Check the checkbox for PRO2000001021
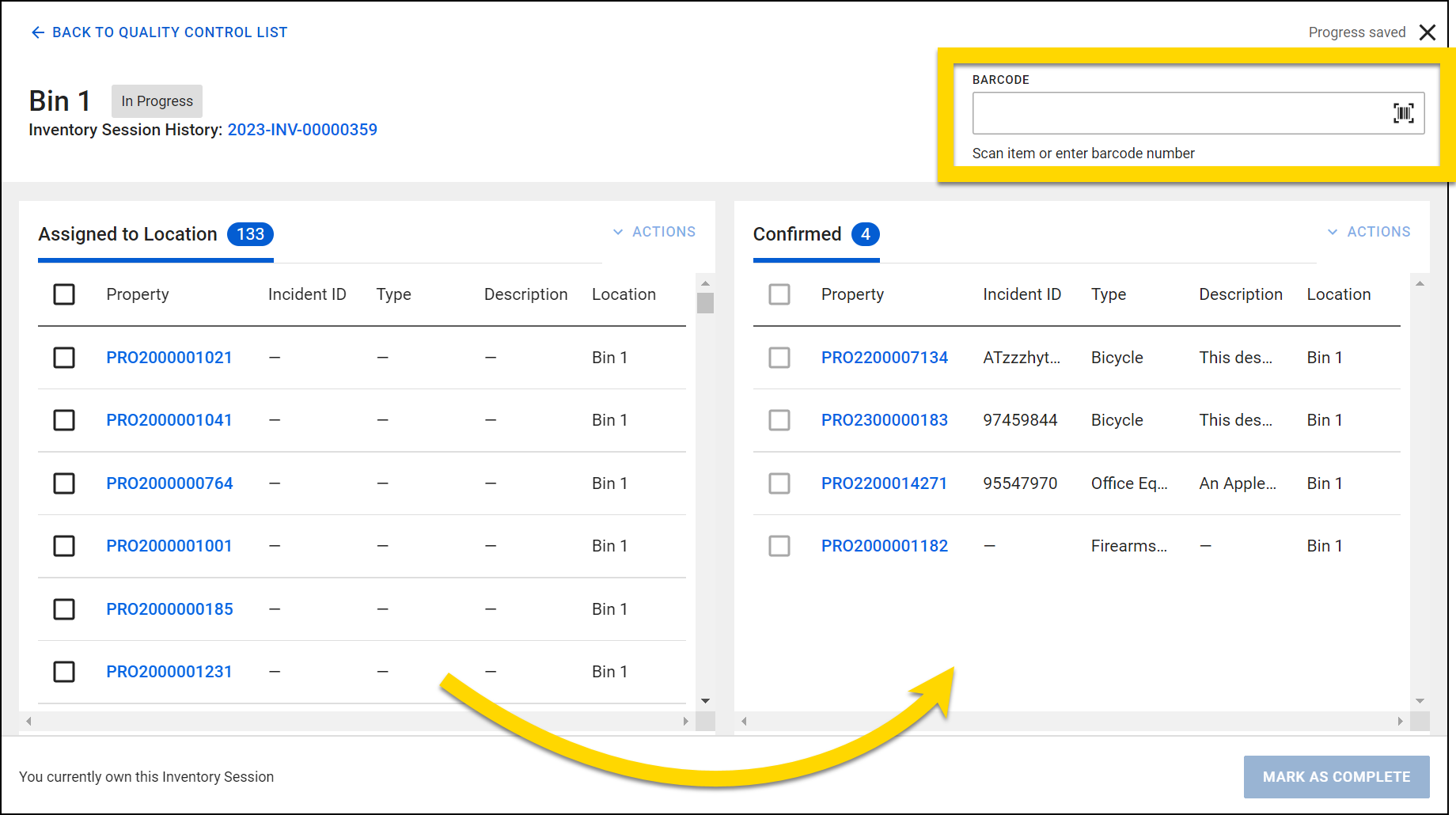This screenshot has width=1456, height=815. click(64, 358)
